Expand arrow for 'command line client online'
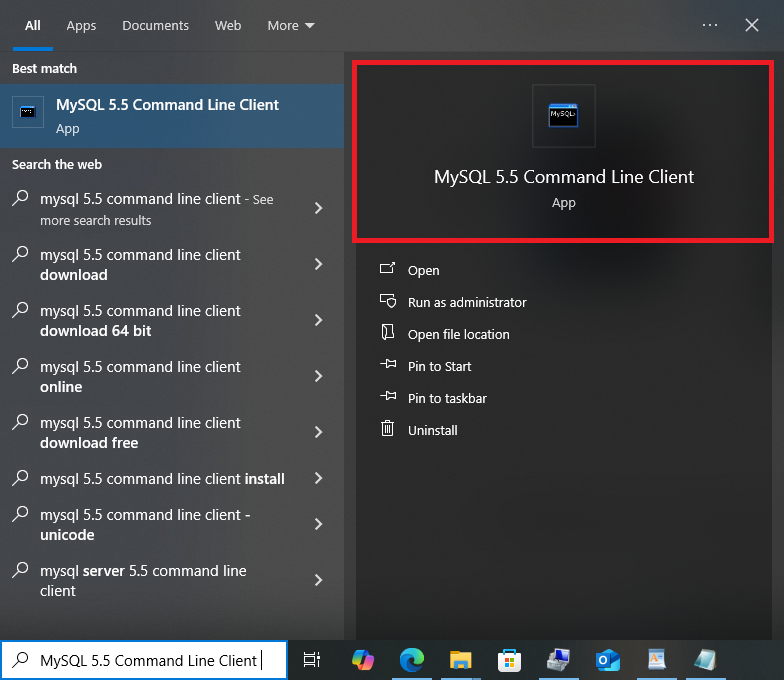 [x=318, y=376]
